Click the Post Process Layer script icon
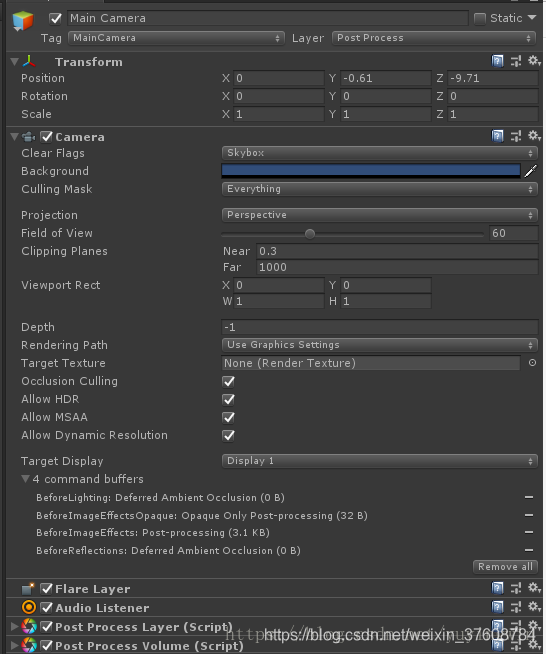The width and height of the screenshot is (546, 654). click(x=29, y=626)
